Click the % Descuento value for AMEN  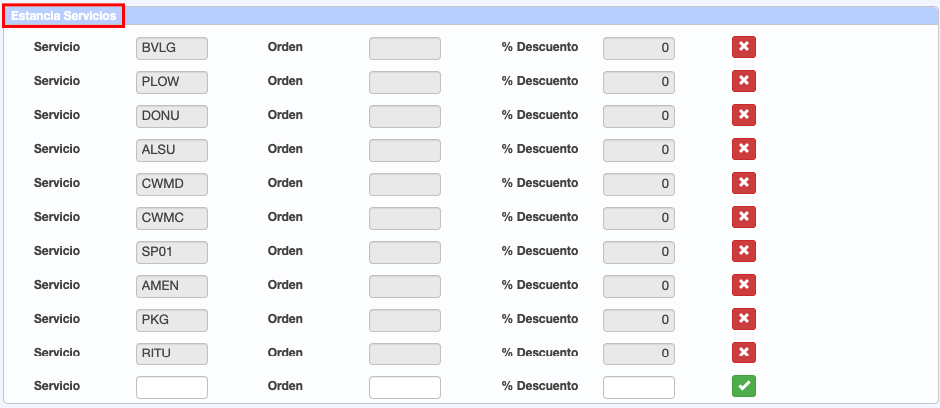(x=638, y=286)
